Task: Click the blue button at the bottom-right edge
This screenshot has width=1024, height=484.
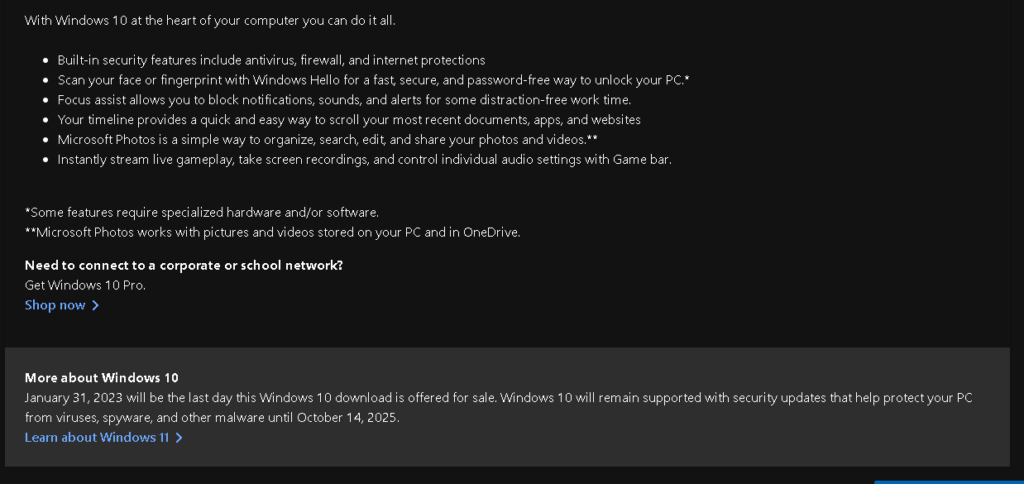Action: pyautogui.click(x=949, y=482)
